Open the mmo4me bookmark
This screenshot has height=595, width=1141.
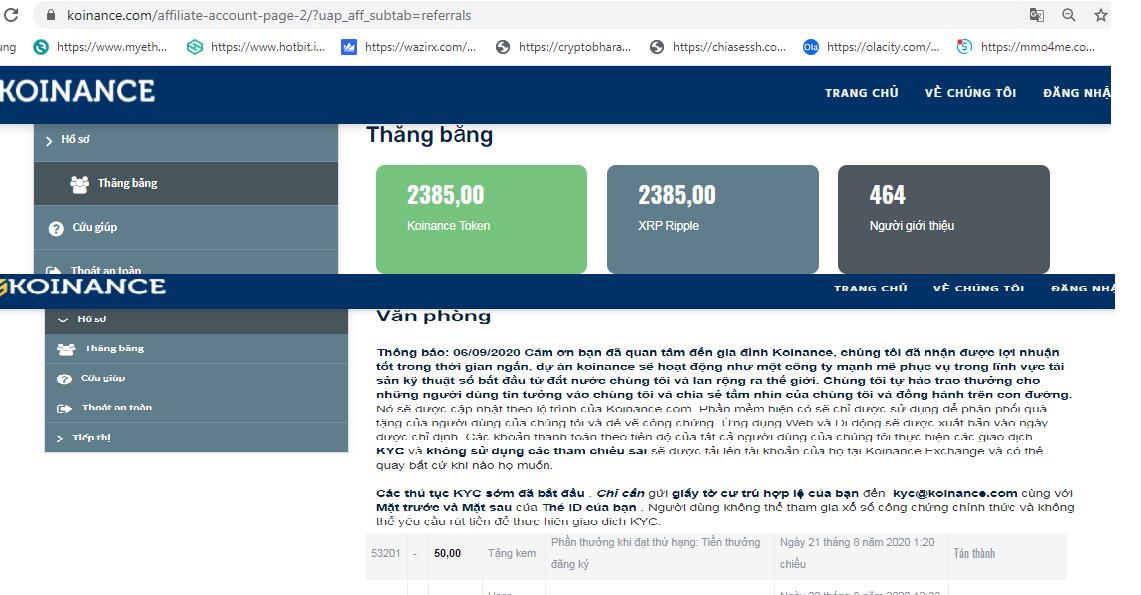point(1025,47)
